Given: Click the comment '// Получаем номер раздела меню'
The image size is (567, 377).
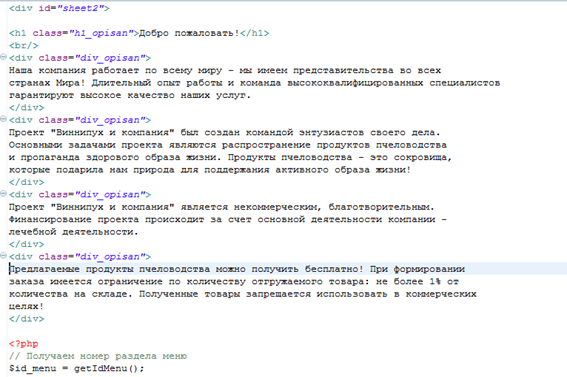Looking at the screenshot, I should pos(98,356).
